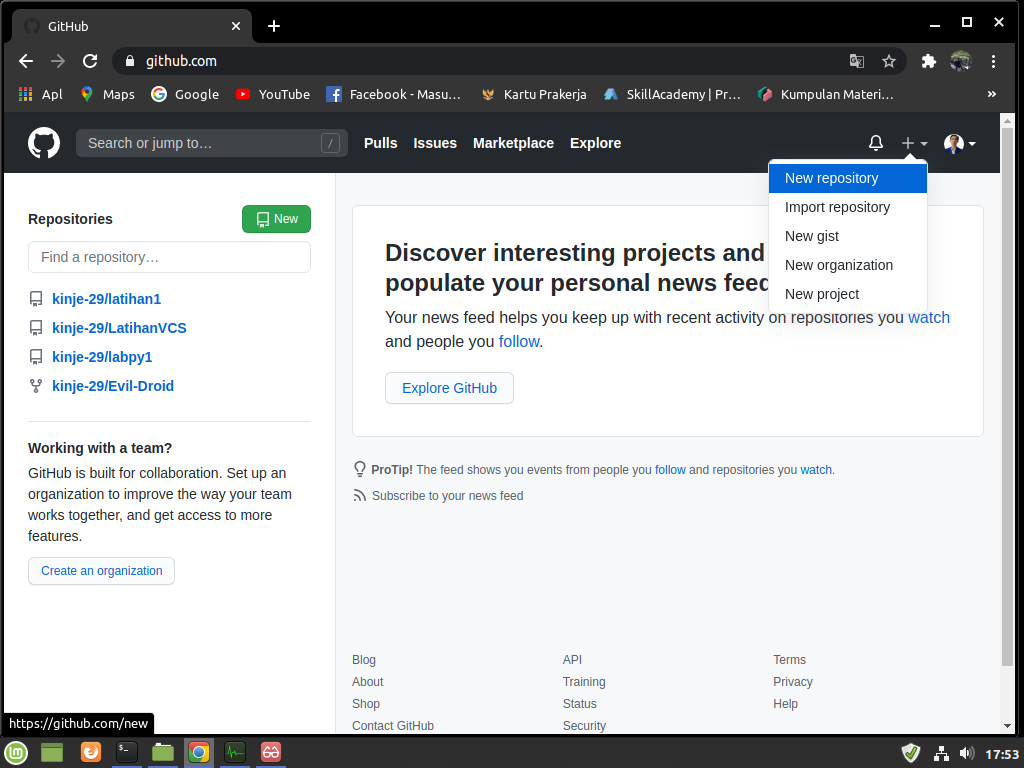Viewport: 1024px width, 768px height.
Task: Open Explore in the GitHub header
Action: point(596,143)
